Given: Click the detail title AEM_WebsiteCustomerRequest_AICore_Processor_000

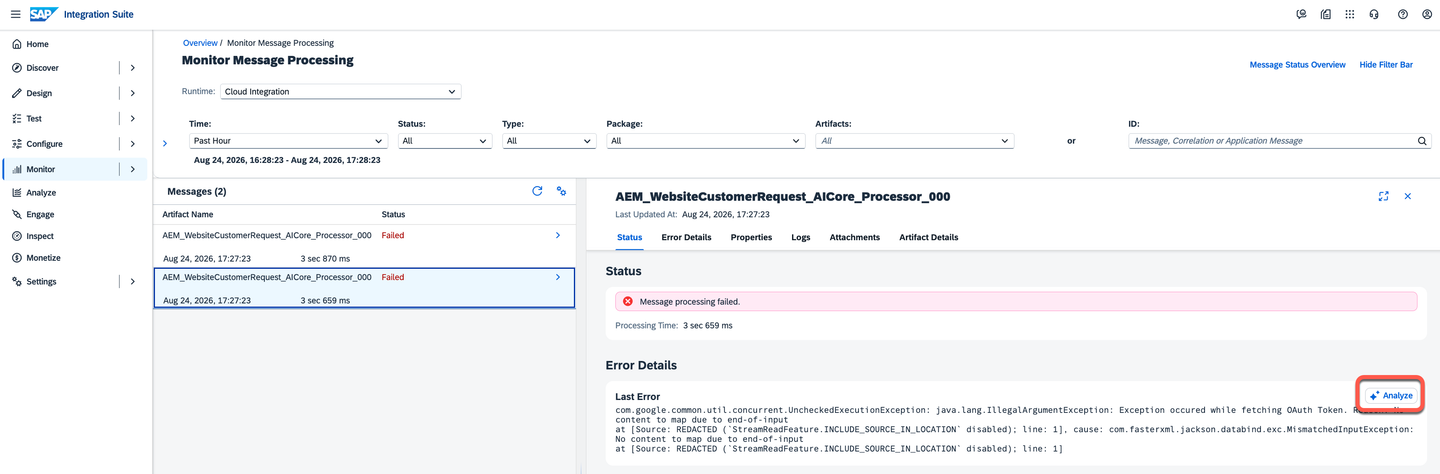Looking at the screenshot, I should click(783, 196).
